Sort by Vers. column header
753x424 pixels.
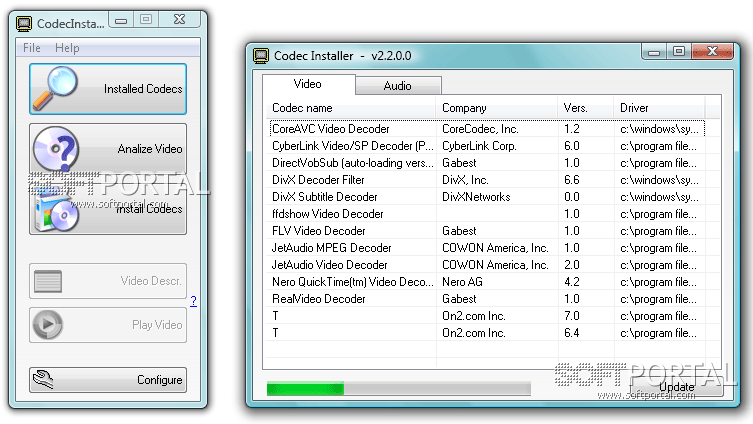(x=586, y=108)
